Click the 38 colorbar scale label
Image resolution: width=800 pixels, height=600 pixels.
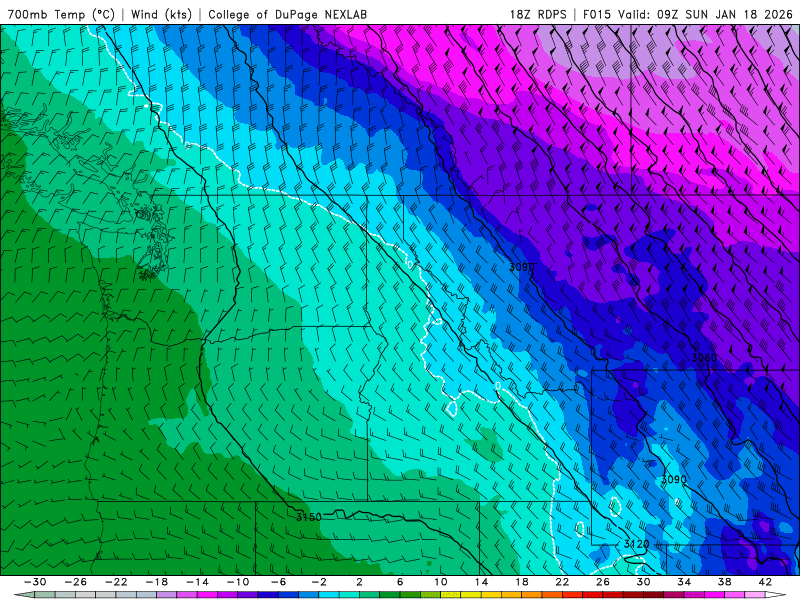(724, 582)
